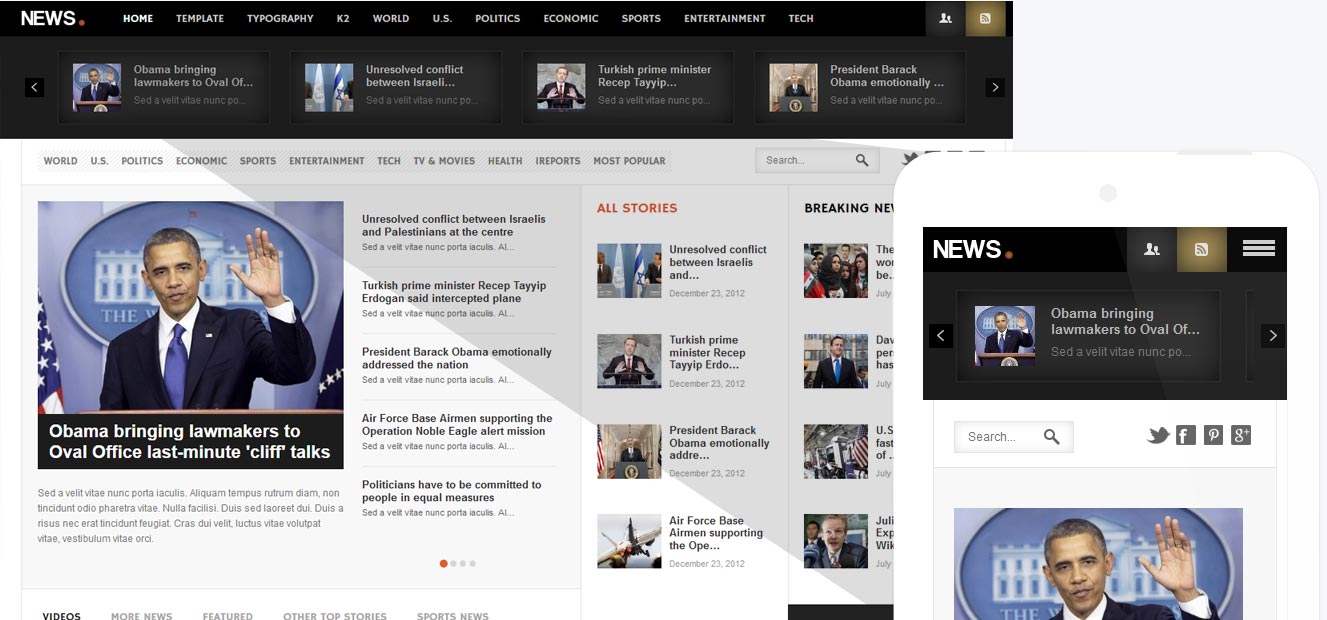Open TYPOGRAPHY menu item
The width and height of the screenshot is (1327, 620).
click(x=280, y=18)
